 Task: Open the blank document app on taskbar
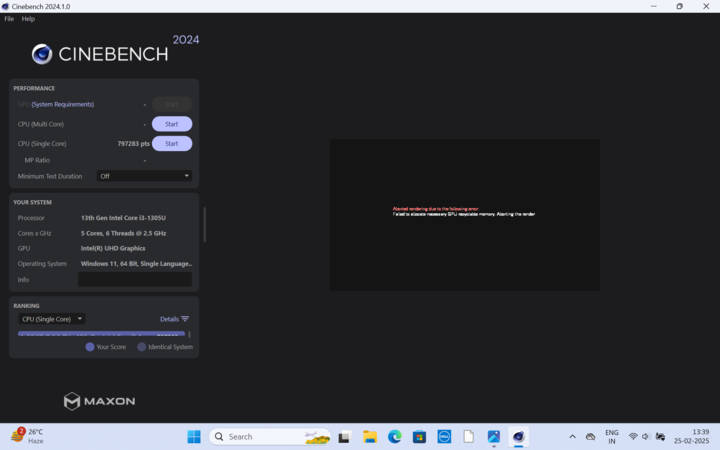[x=469, y=437]
